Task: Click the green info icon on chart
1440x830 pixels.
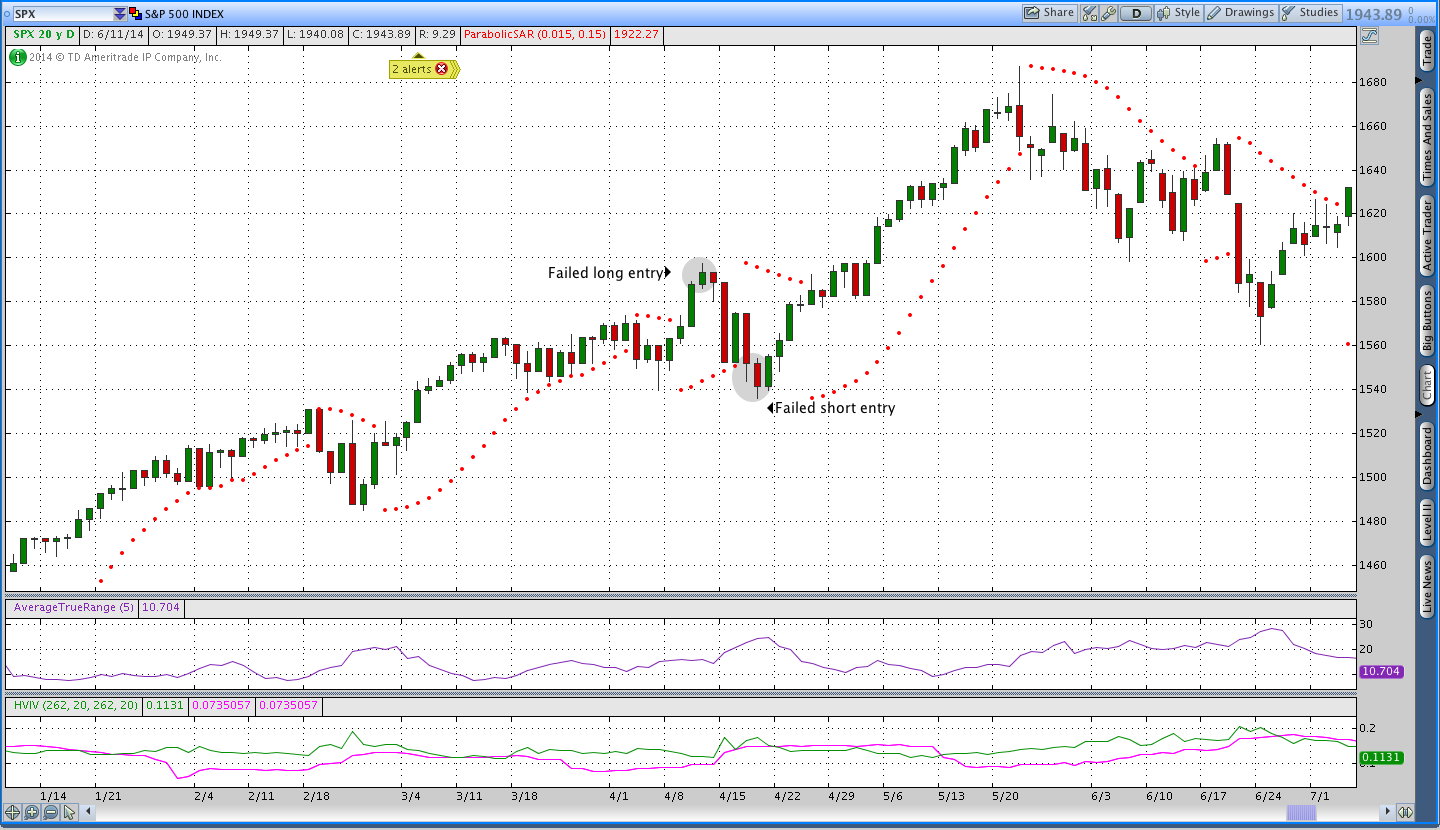Action: pos(17,57)
